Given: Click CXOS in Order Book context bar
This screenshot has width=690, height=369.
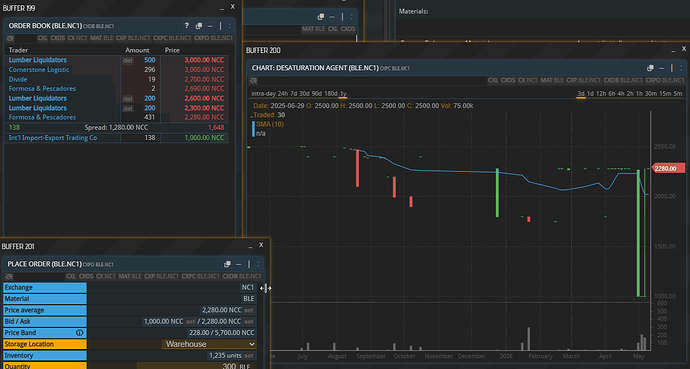Looking at the screenshot, I should point(58,38).
